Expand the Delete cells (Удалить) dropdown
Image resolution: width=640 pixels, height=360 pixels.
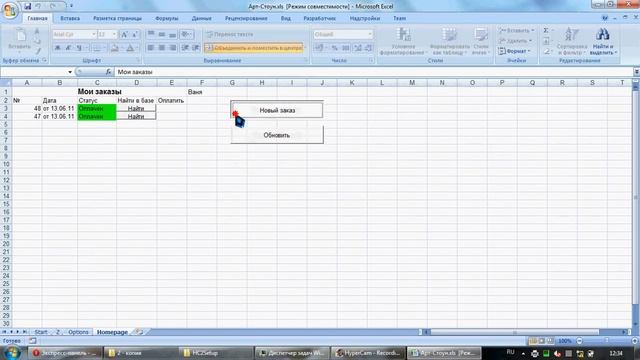(530, 41)
